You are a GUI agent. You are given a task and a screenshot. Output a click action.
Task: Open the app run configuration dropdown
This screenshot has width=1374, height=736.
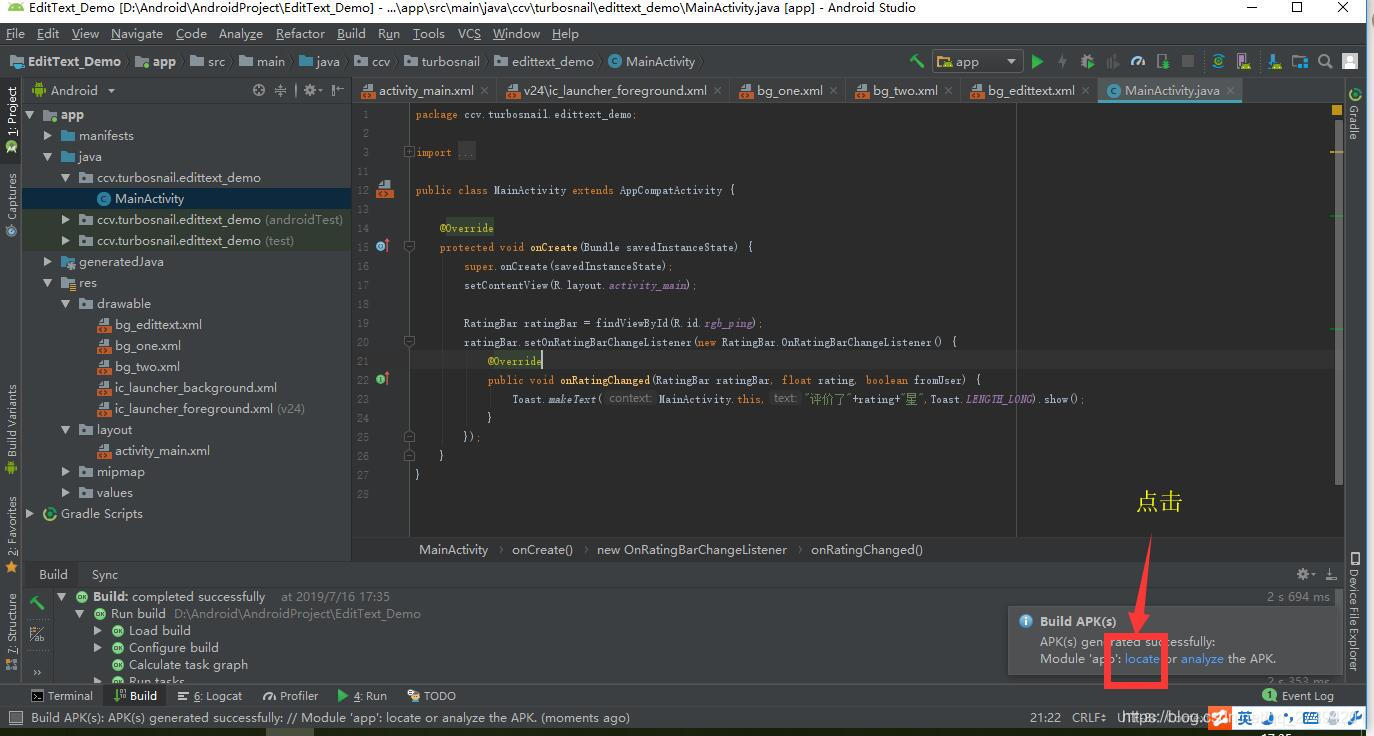pos(977,61)
